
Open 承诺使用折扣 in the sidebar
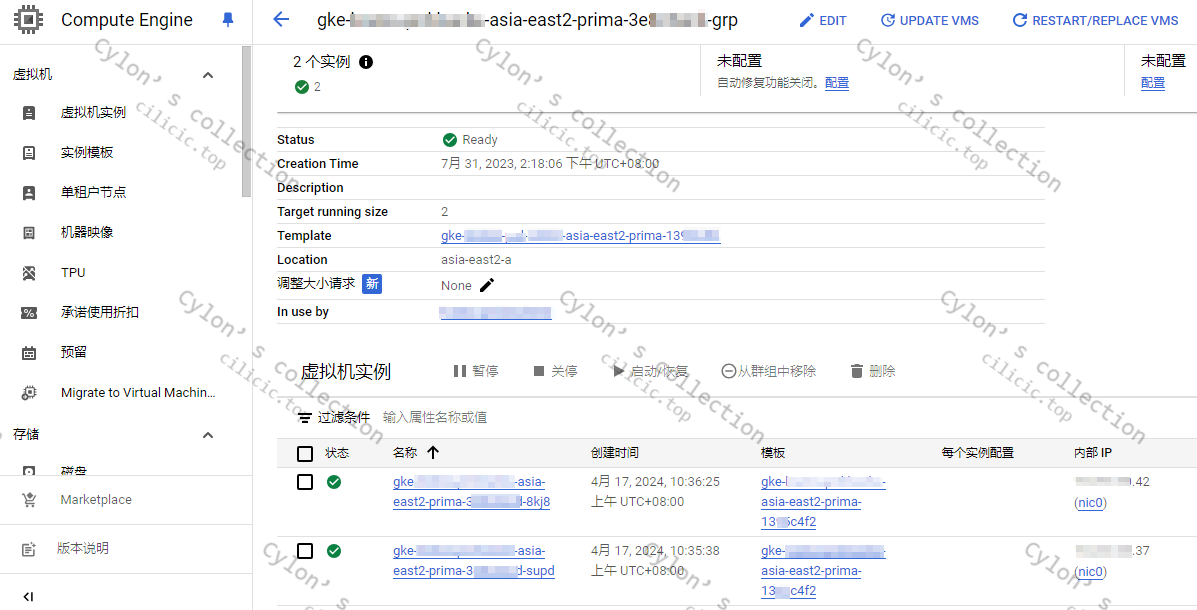100,312
